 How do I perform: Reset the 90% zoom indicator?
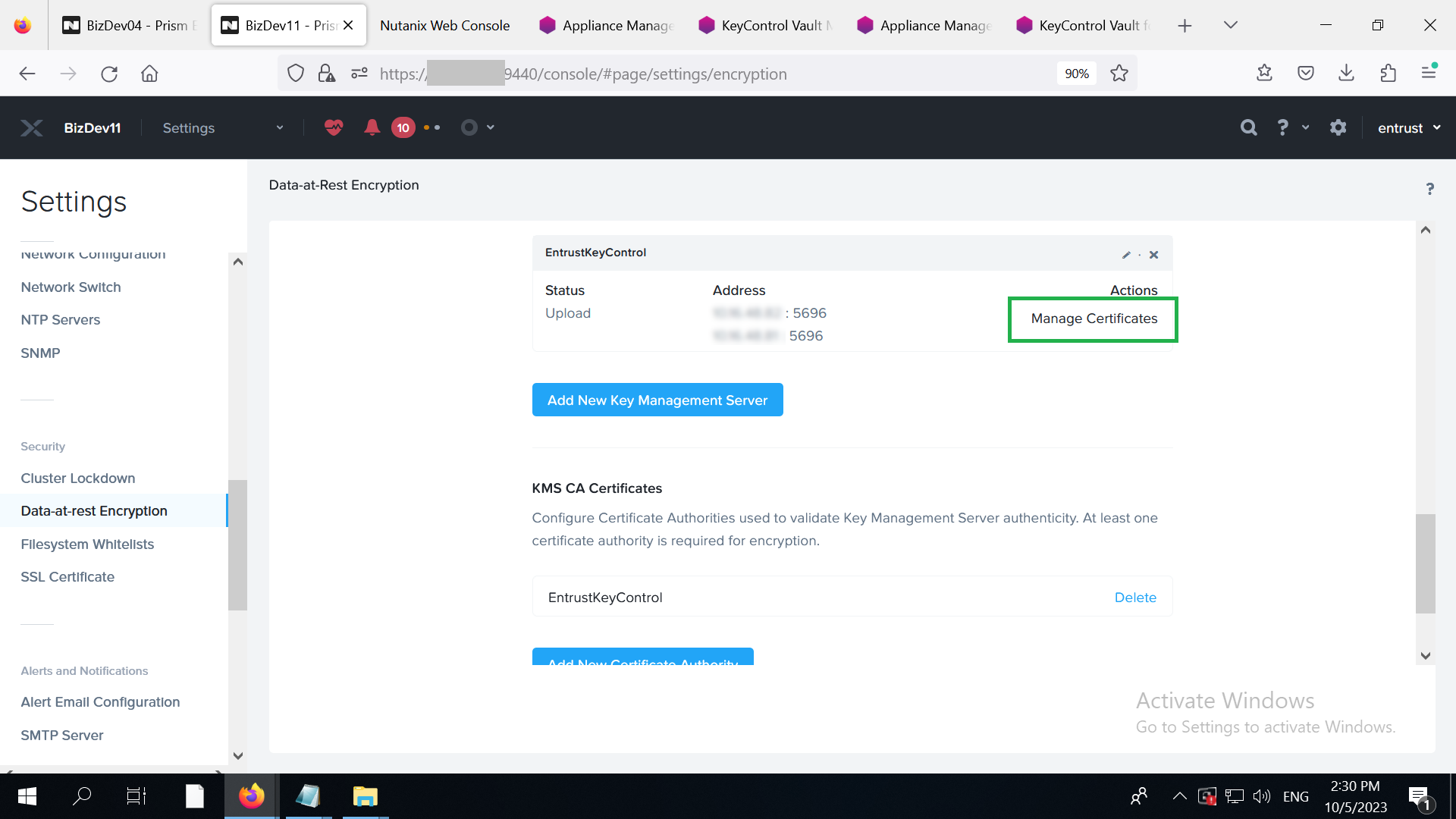tap(1076, 74)
